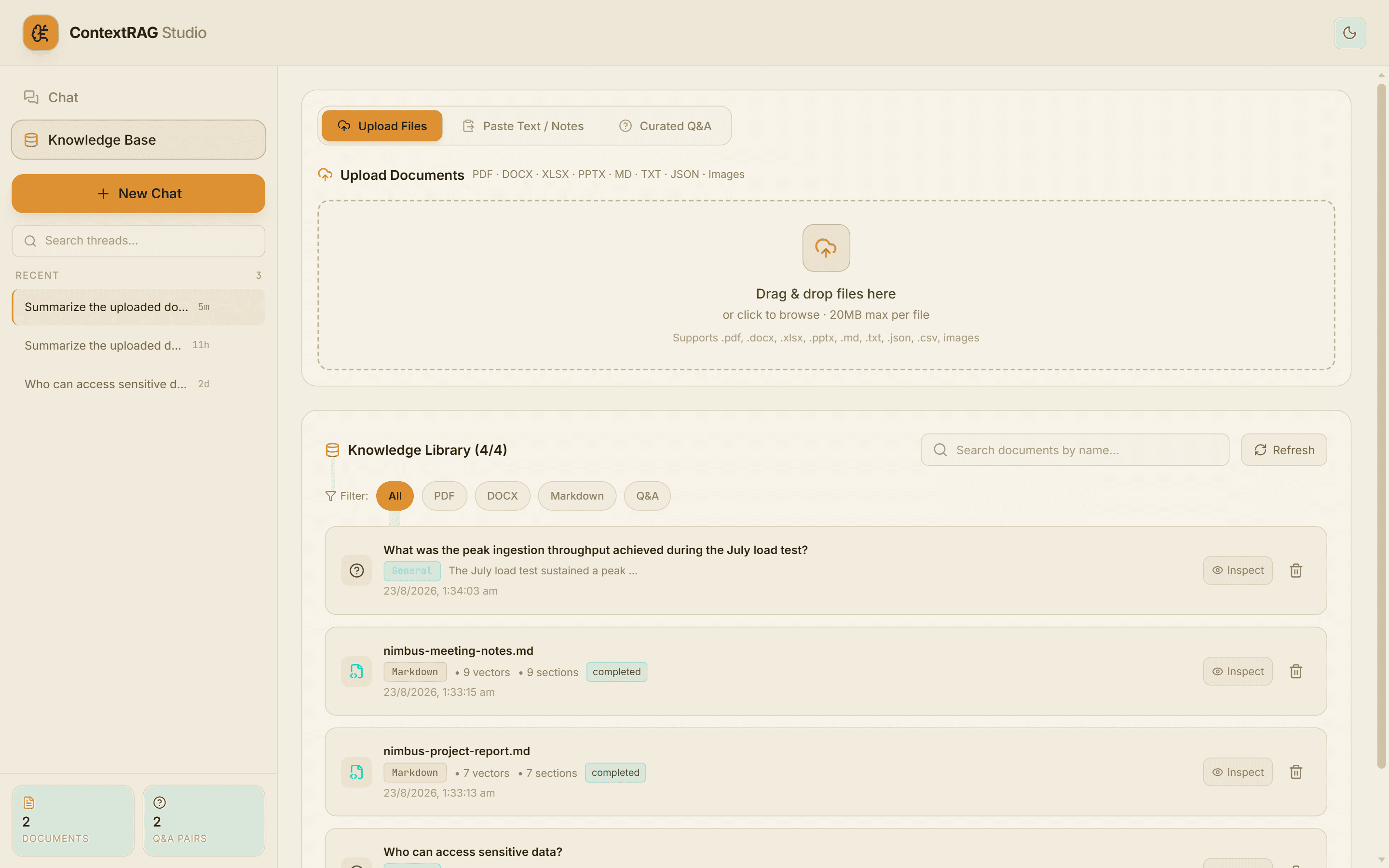Image resolution: width=1389 pixels, height=868 pixels.
Task: Open the 11h-old 'Summarize the uploaded d...' thread
Action: tap(138, 345)
